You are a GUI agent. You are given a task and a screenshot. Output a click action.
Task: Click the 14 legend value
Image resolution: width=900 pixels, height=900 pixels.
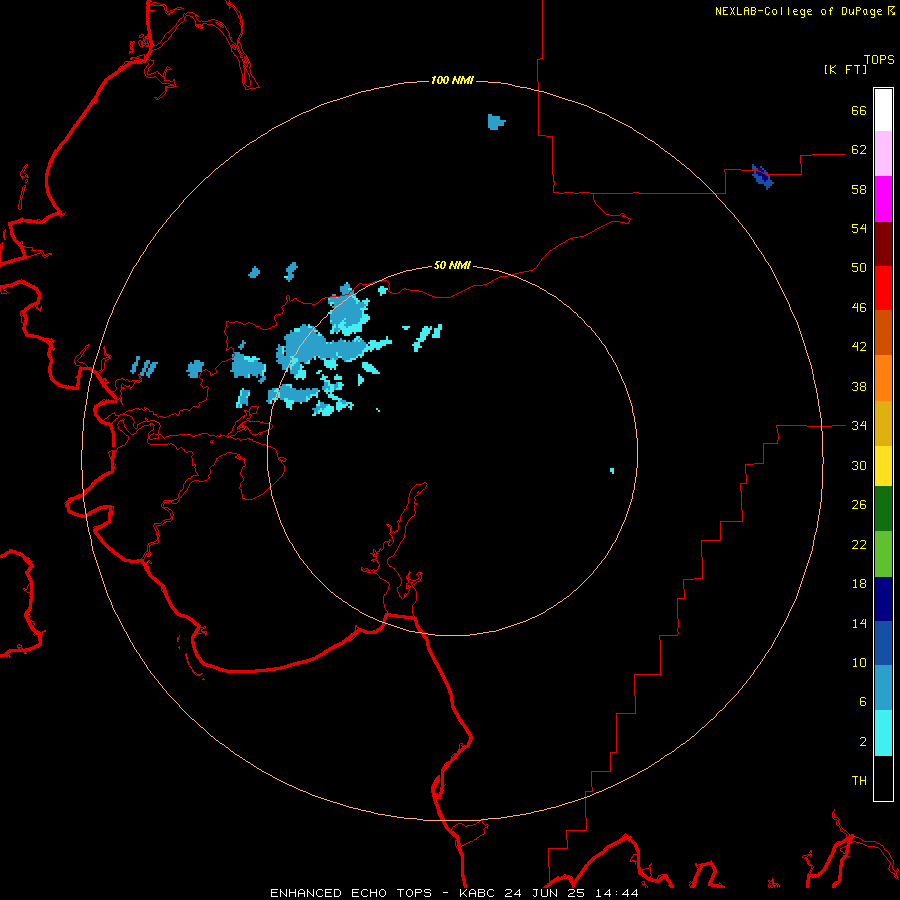click(x=859, y=623)
